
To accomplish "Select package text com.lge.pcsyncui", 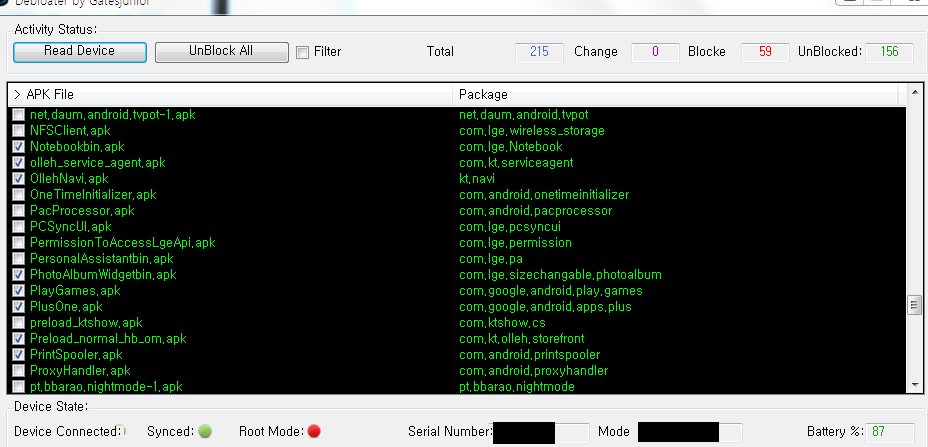I will (x=510, y=226).
